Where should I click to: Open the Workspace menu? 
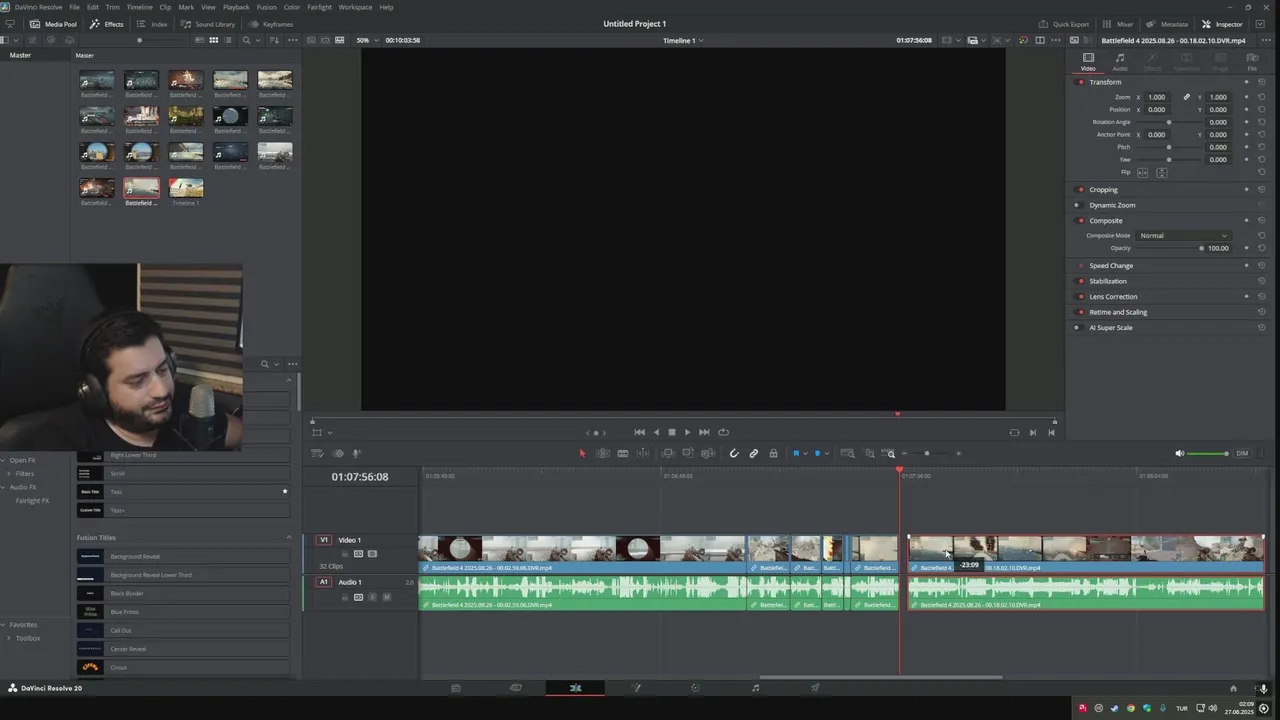(355, 7)
